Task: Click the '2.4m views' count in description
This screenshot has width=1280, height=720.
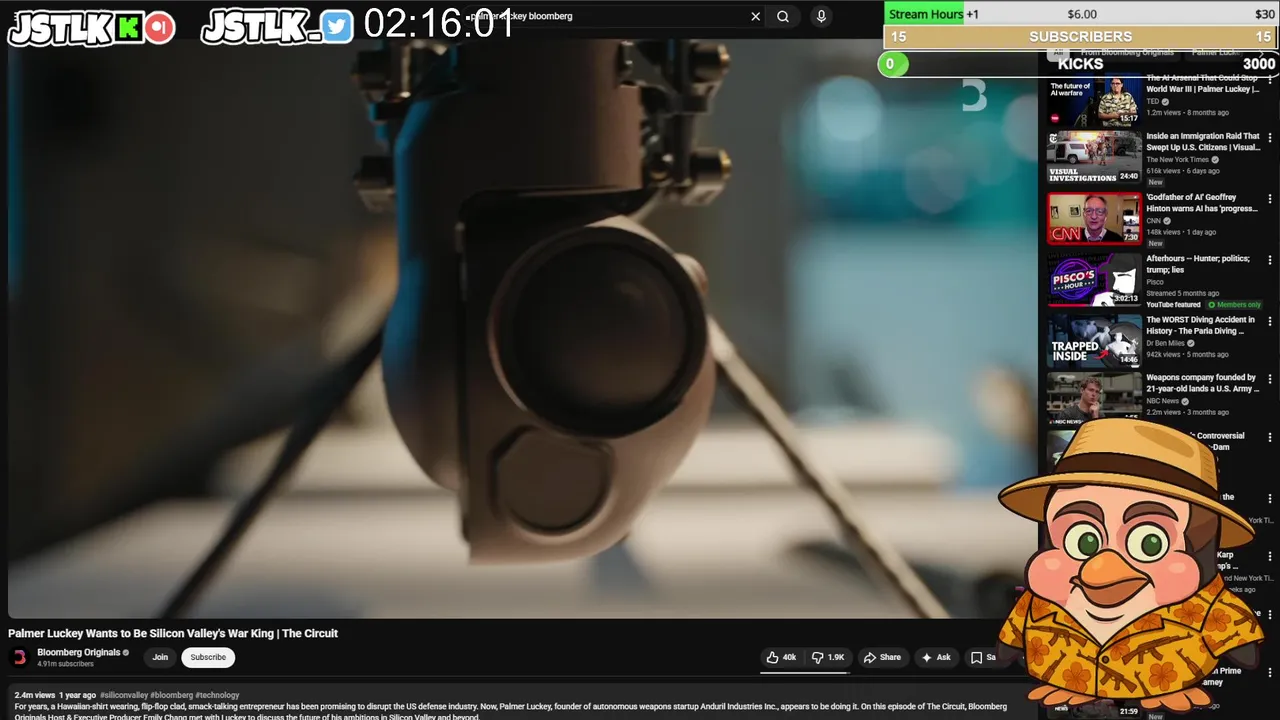Action: click(34, 695)
